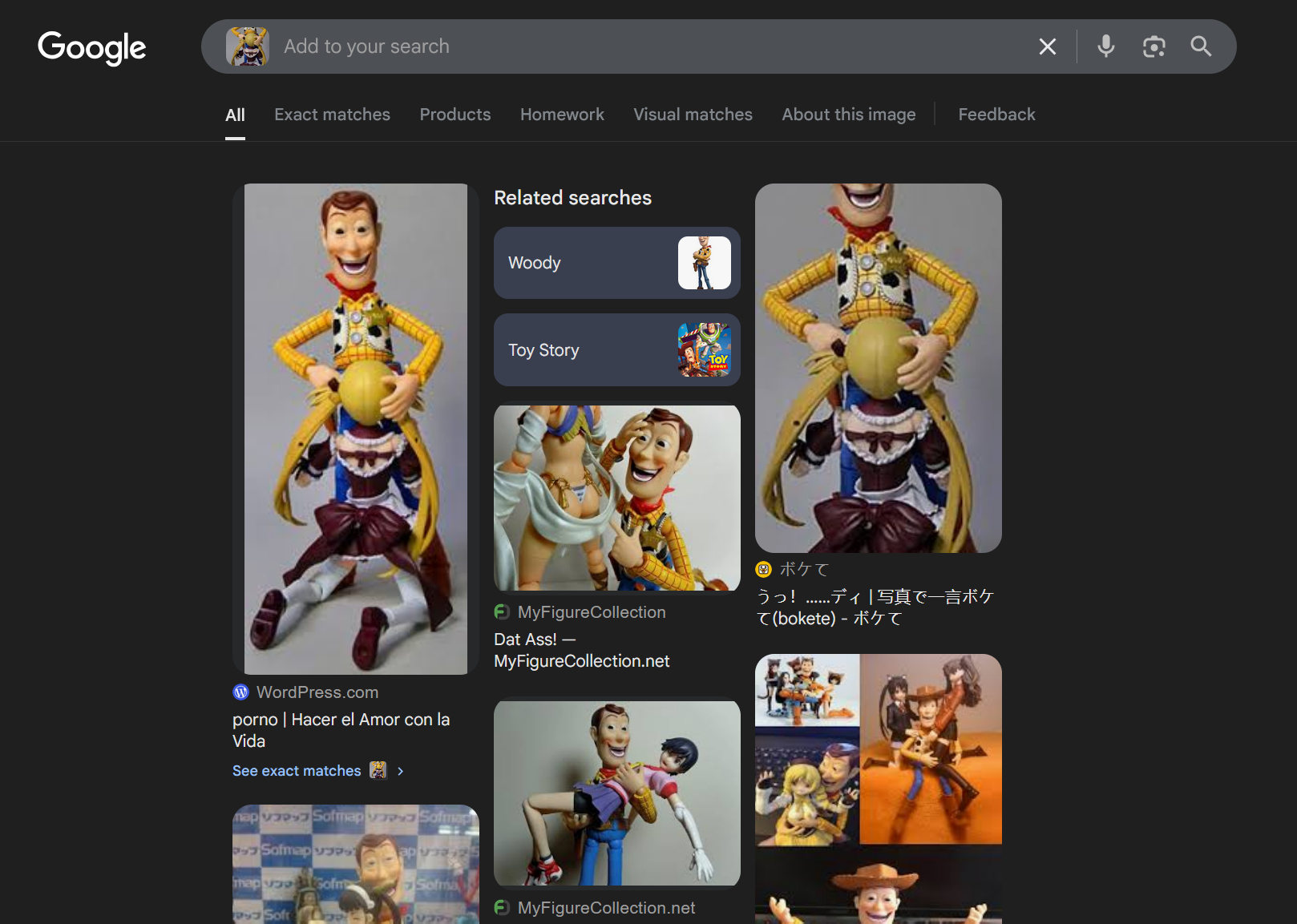Click the Google logo
1297x924 pixels.
[x=91, y=47]
